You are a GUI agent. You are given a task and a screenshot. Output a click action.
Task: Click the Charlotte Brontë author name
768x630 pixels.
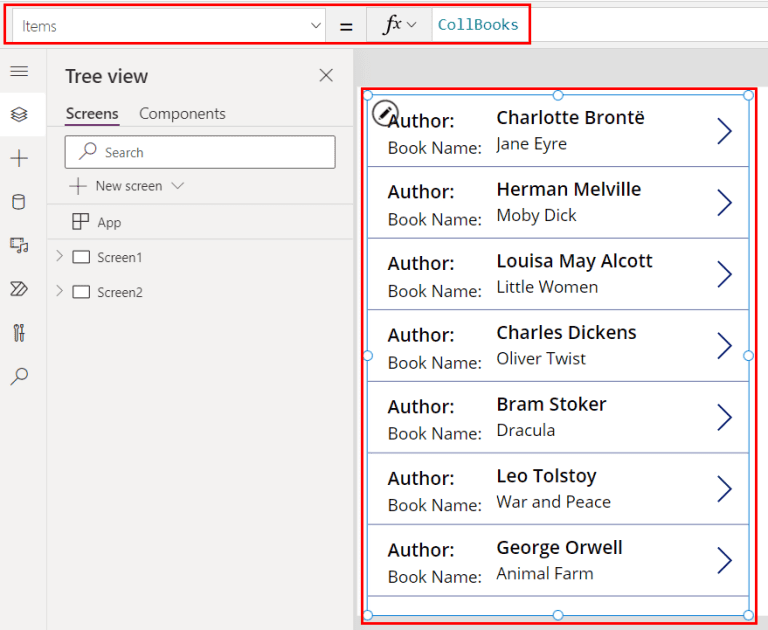[570, 118]
